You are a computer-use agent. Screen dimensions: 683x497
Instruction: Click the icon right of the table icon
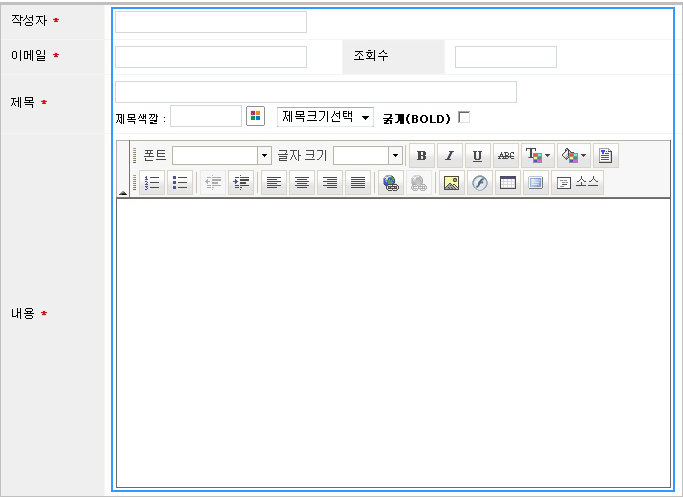[535, 183]
